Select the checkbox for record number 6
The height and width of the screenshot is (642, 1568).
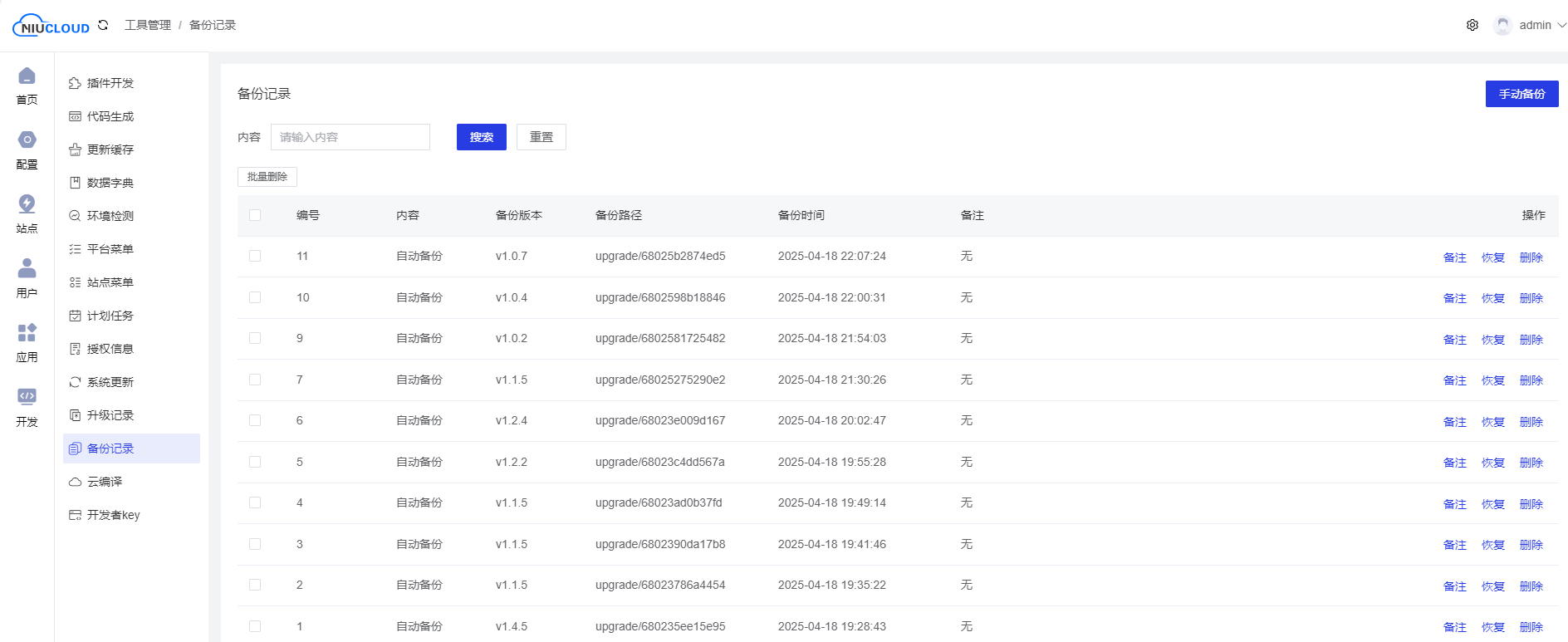pyautogui.click(x=255, y=421)
